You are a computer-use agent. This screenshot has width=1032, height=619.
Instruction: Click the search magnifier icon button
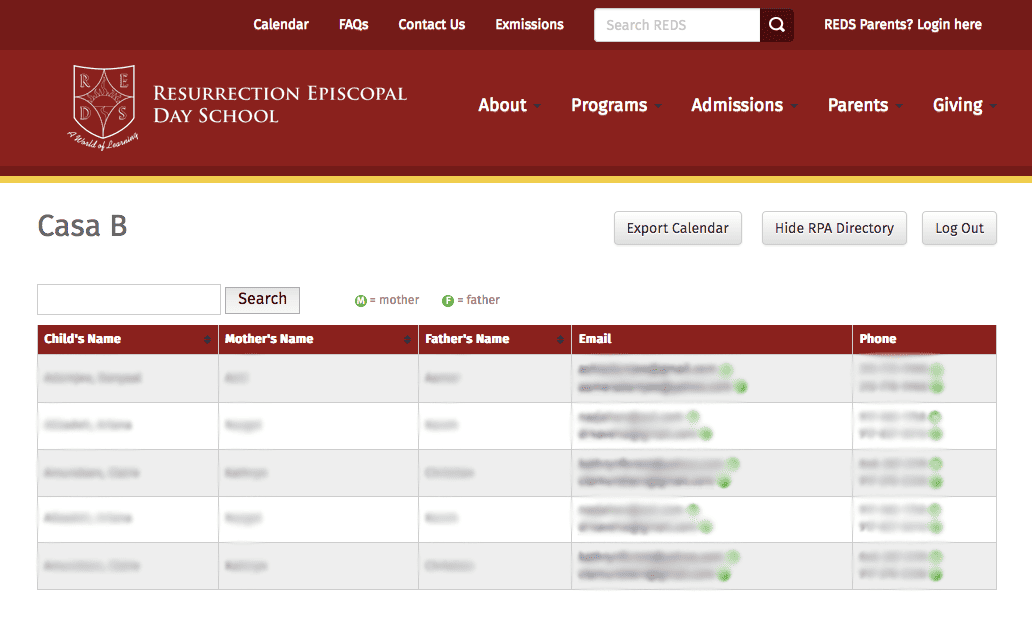coord(777,25)
